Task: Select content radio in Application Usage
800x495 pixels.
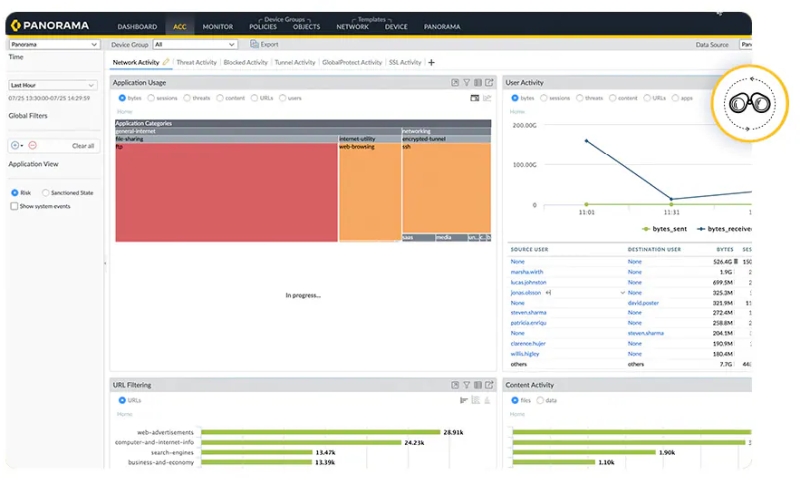Action: click(x=220, y=98)
